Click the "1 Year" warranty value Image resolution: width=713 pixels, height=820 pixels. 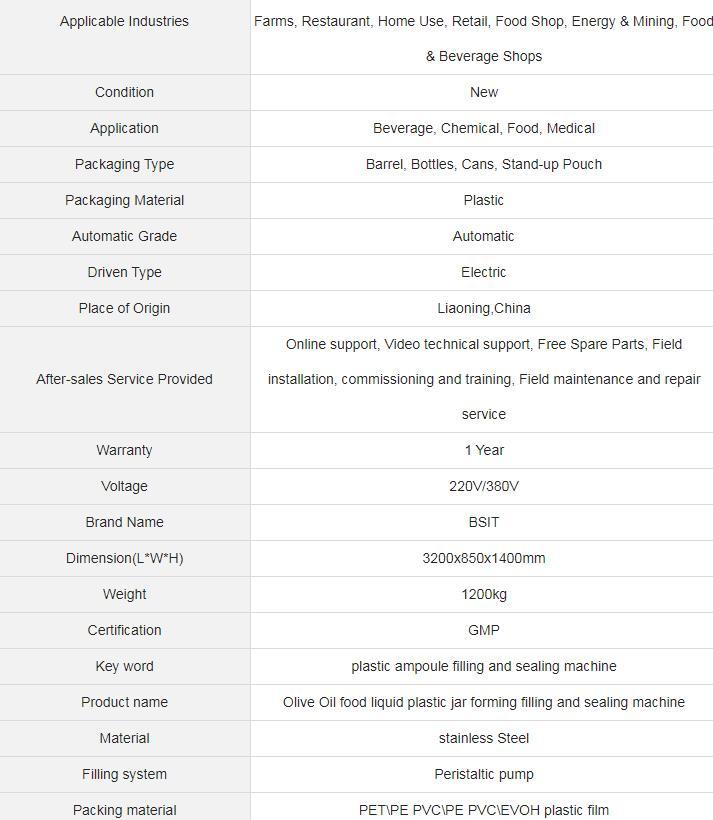point(483,450)
